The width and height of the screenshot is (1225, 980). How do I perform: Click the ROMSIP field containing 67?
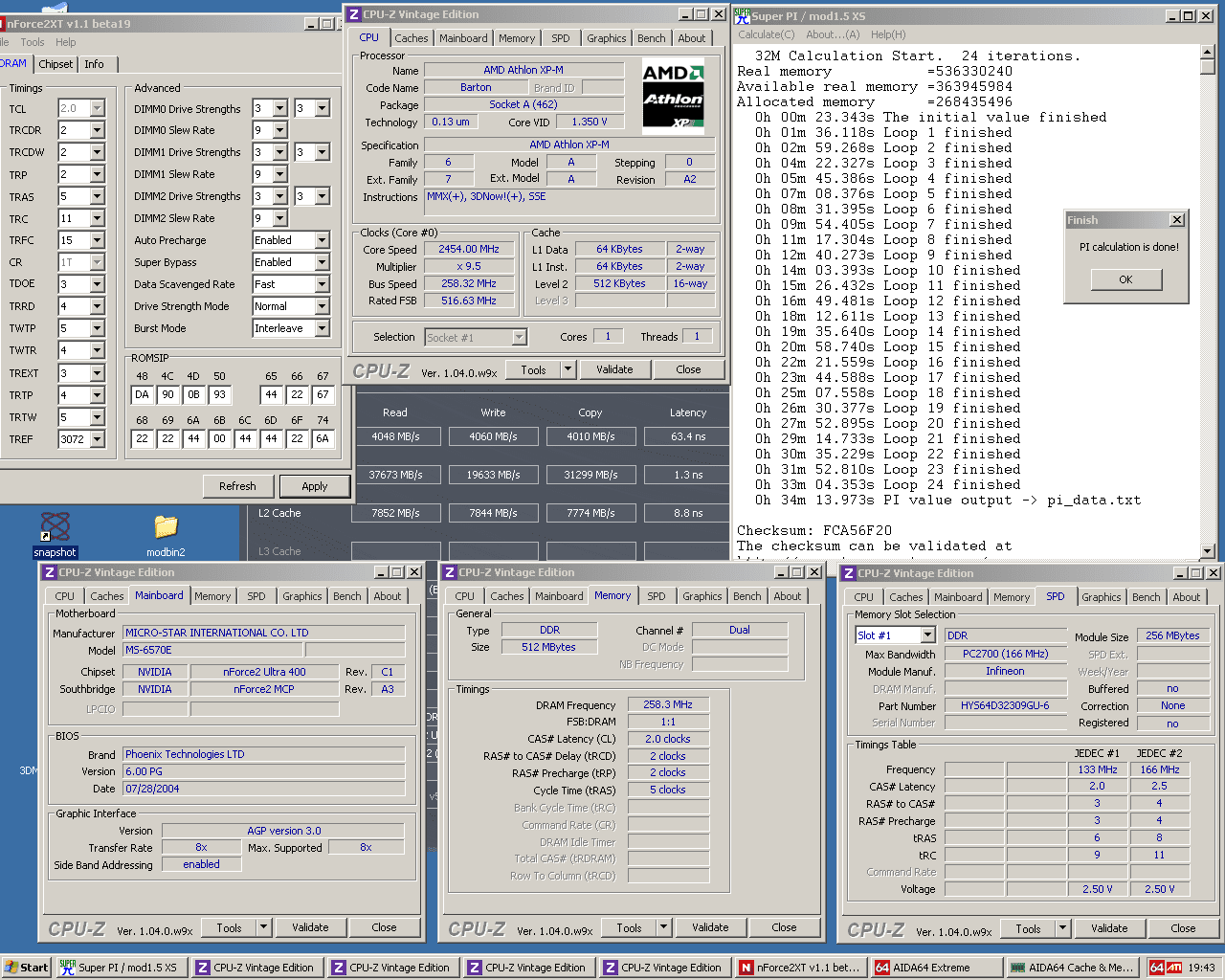click(x=323, y=394)
